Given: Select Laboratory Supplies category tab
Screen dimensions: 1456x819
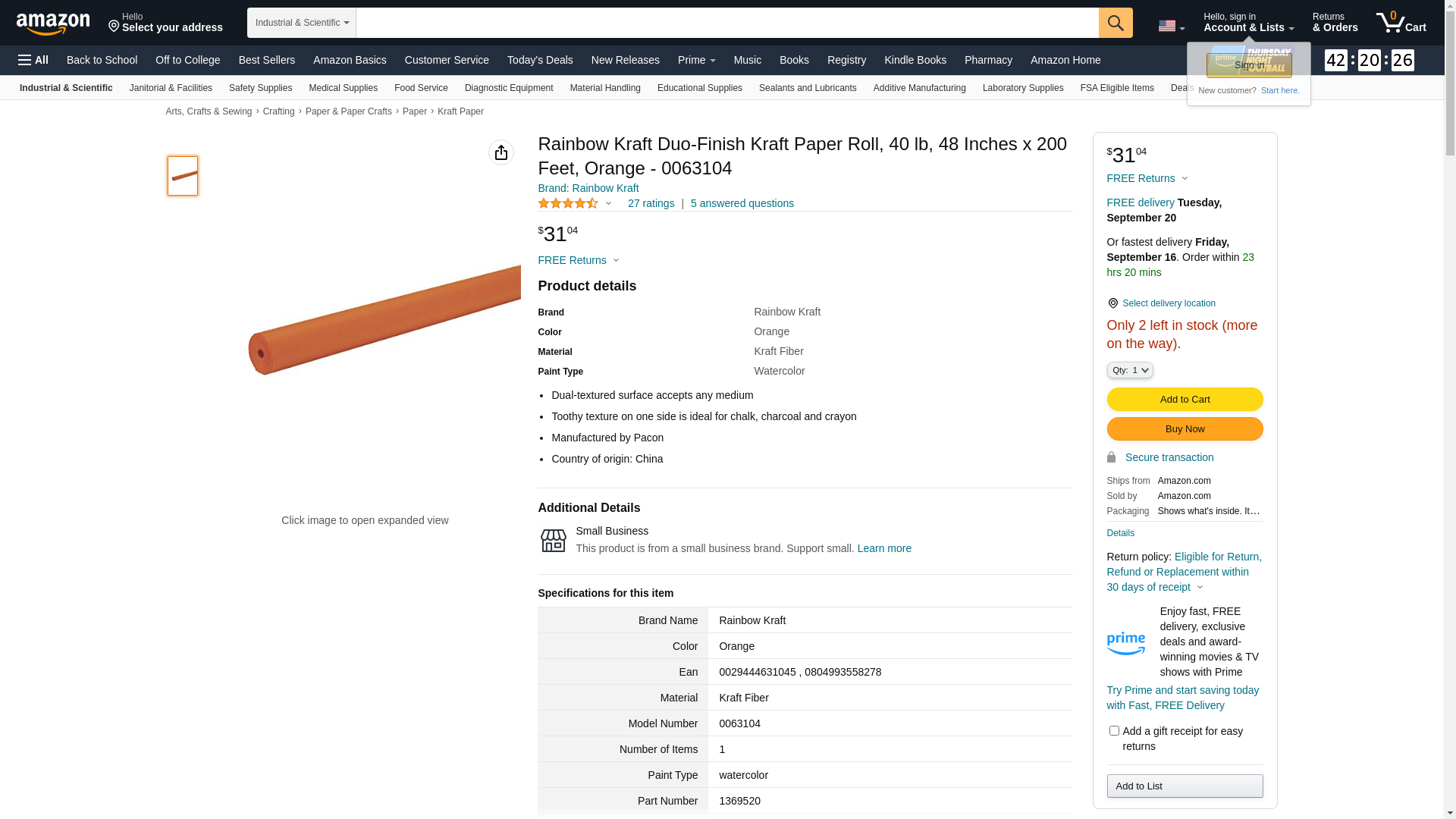Looking at the screenshot, I should tap(1023, 88).
